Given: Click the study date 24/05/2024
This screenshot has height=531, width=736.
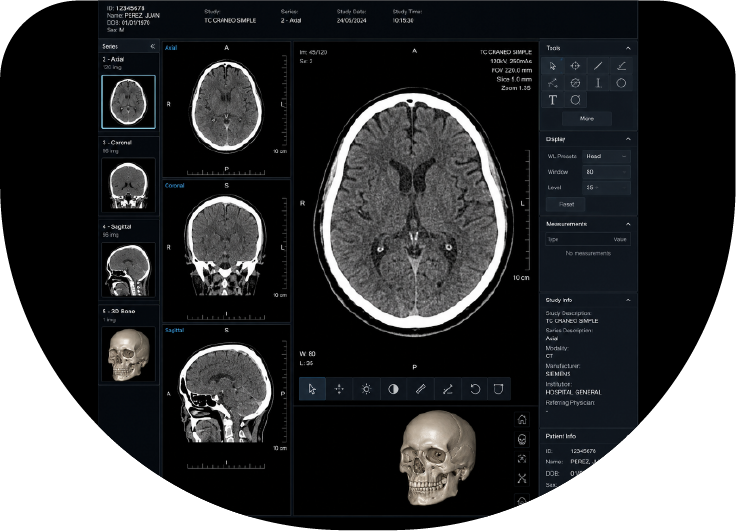Looking at the screenshot, I should [x=351, y=21].
